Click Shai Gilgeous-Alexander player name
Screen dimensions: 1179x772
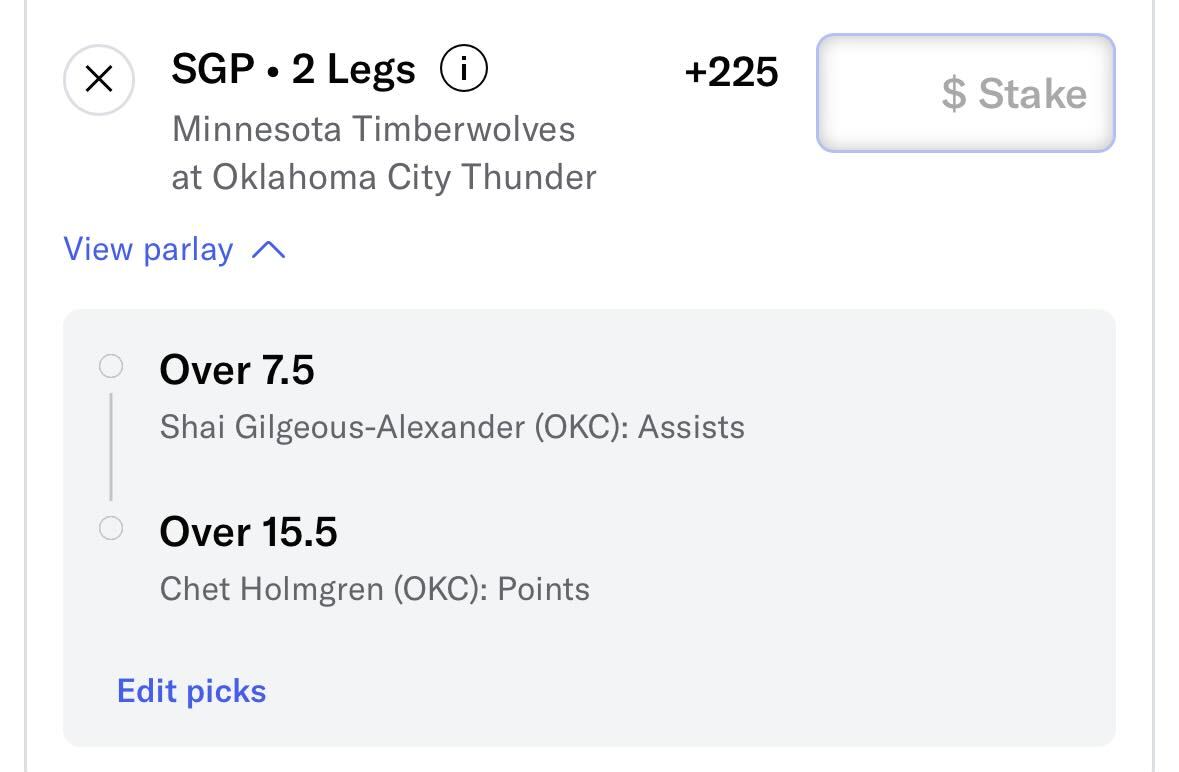[342, 427]
